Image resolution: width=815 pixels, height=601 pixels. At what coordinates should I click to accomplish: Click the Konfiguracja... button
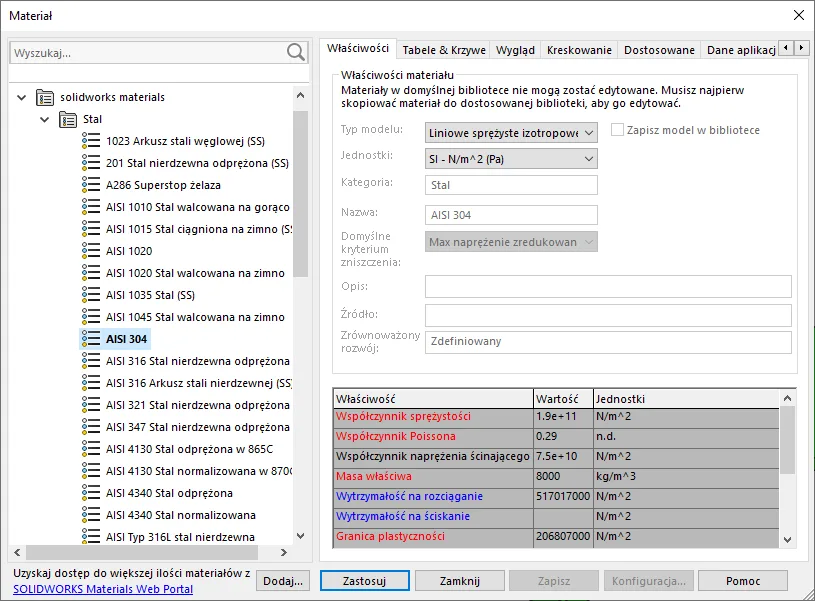coord(648,581)
